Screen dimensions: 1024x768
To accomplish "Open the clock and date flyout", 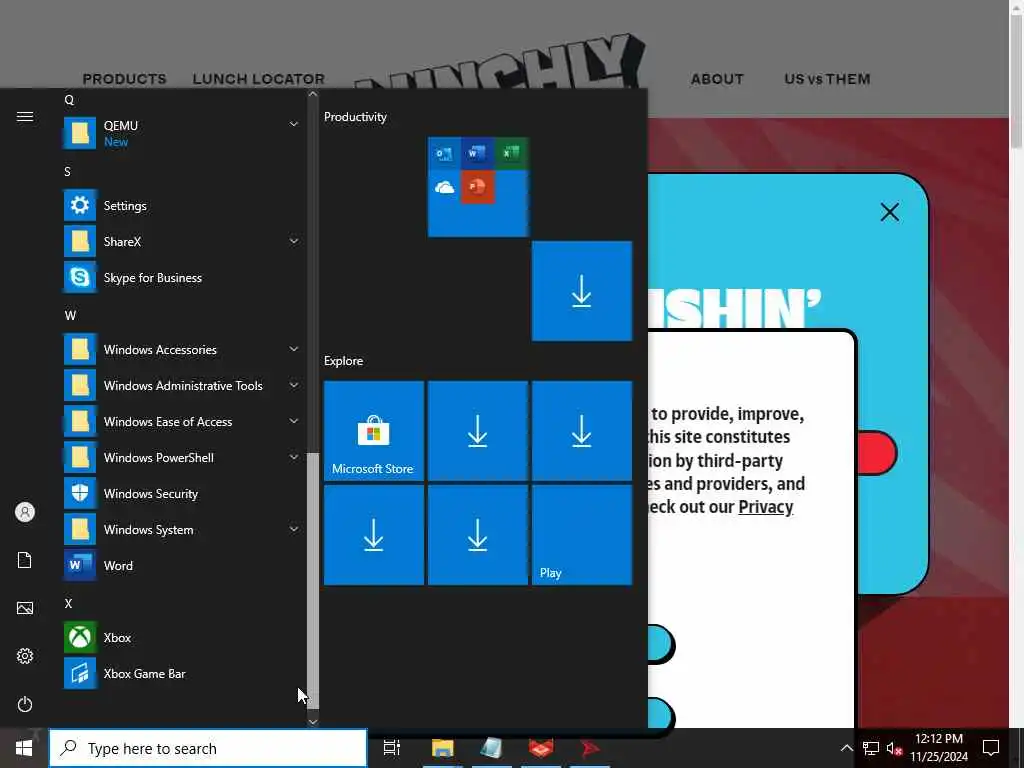I will pyautogui.click(x=938, y=748).
